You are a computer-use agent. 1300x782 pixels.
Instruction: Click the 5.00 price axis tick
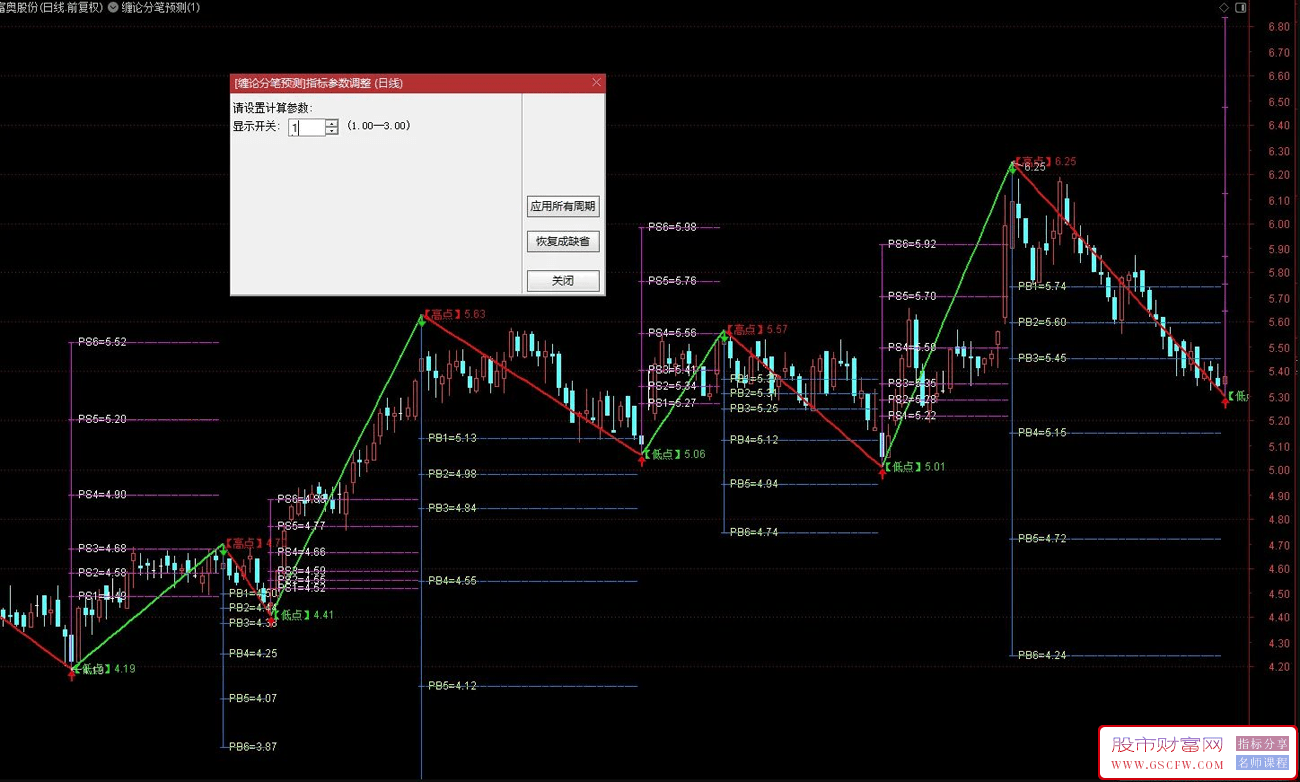[1278, 470]
